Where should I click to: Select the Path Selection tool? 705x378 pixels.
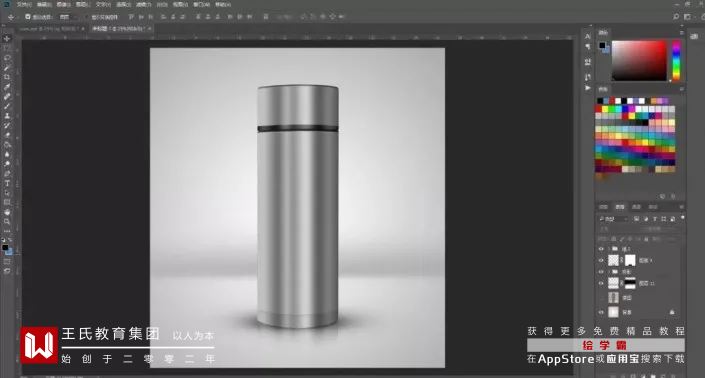(x=7, y=193)
